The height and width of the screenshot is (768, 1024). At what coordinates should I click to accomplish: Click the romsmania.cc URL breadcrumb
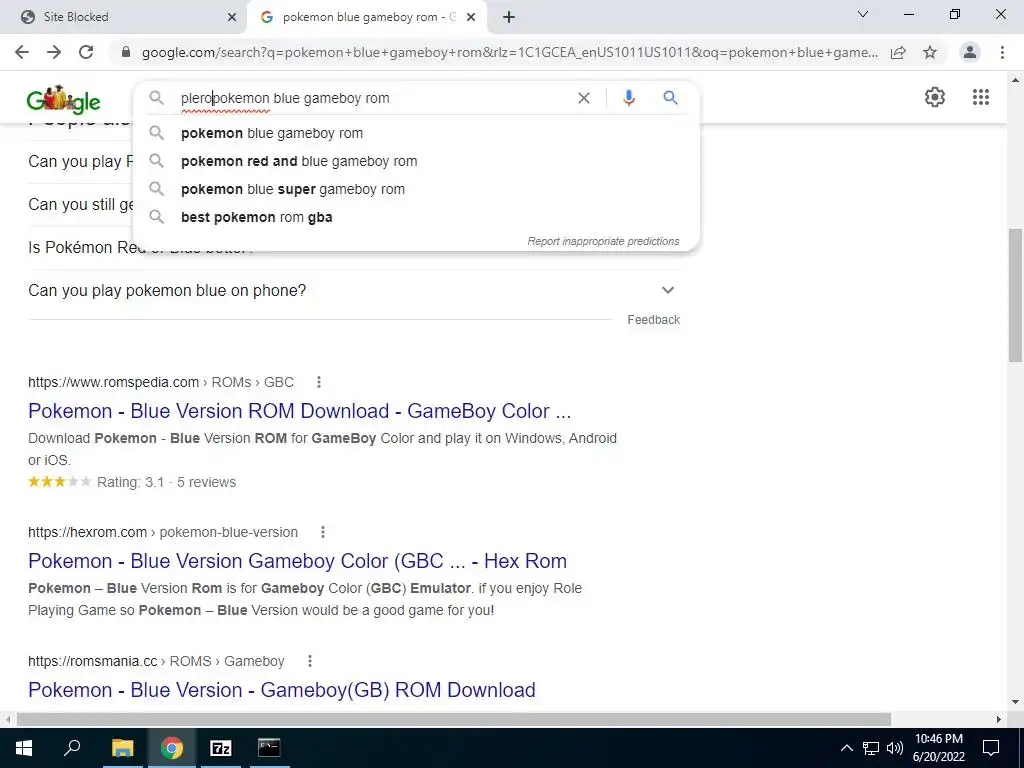156,661
